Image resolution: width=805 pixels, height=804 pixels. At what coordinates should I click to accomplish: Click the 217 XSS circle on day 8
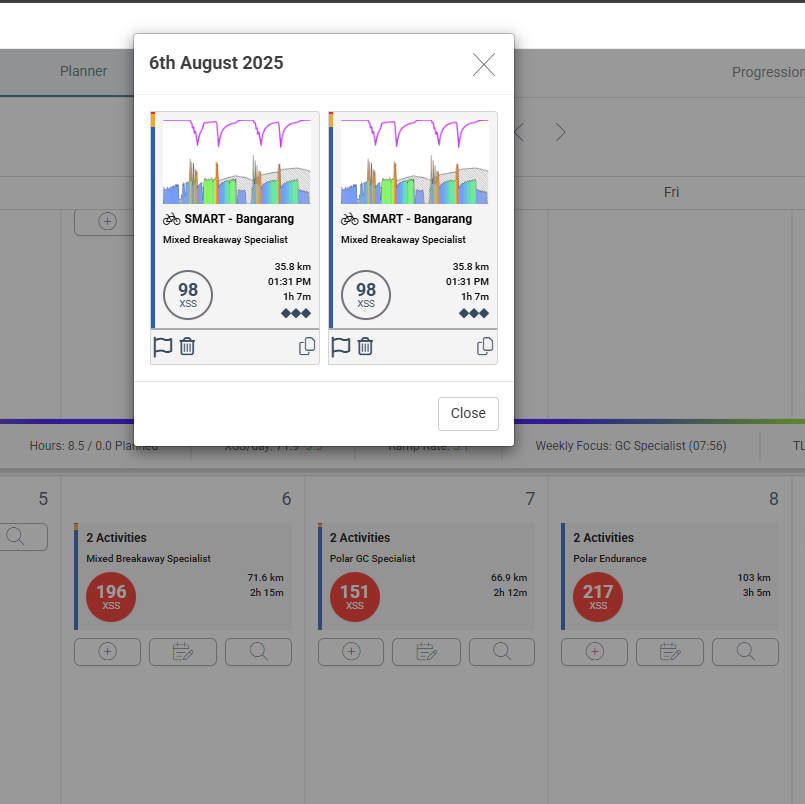pos(598,596)
